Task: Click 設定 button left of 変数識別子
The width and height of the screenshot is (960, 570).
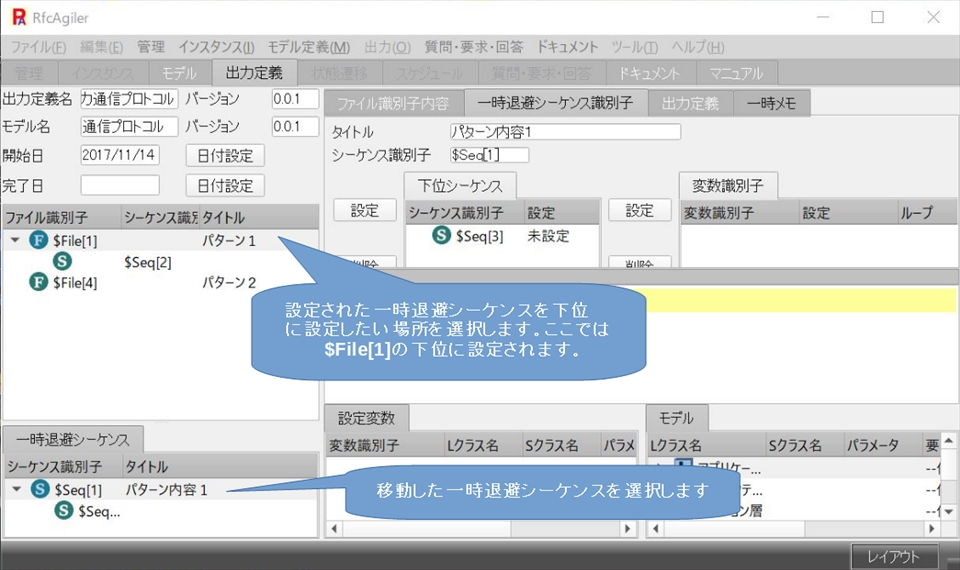Action: 640,211
